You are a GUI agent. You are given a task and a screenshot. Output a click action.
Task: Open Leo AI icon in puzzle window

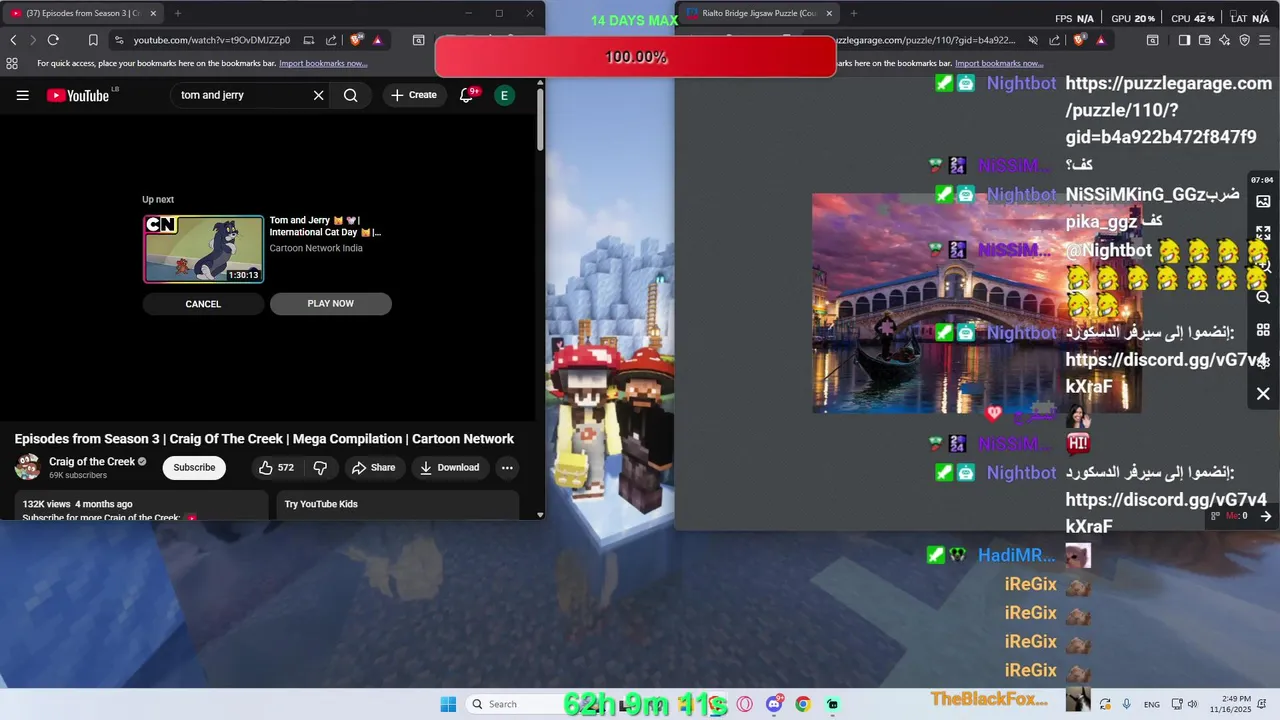(x=1224, y=40)
